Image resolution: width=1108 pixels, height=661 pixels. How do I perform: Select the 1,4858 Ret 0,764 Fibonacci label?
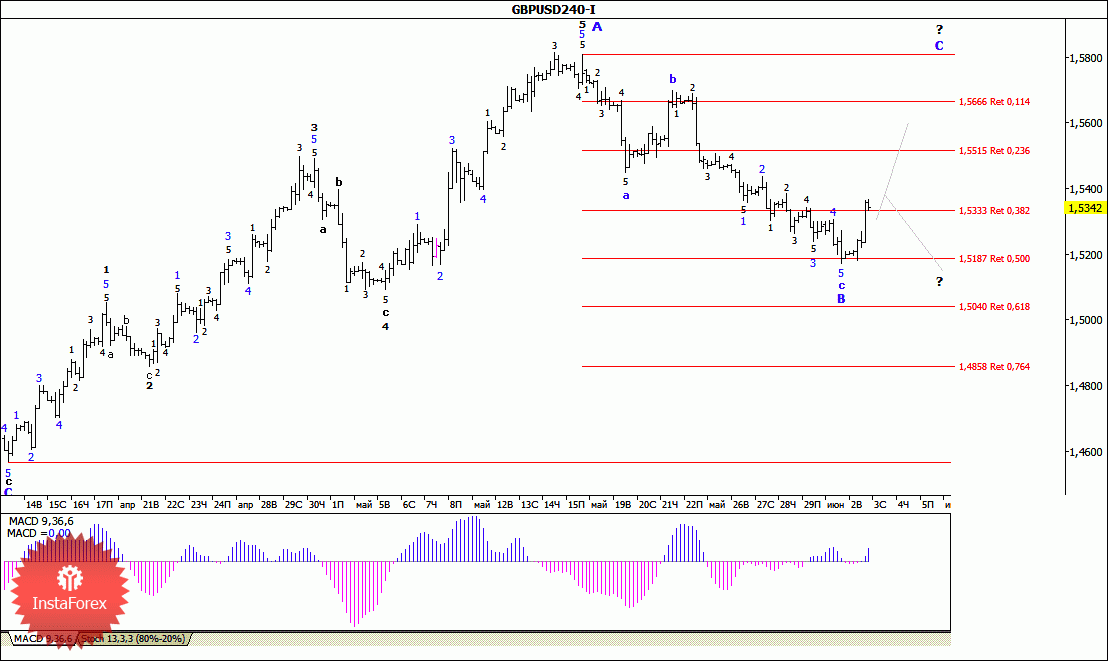click(x=994, y=367)
